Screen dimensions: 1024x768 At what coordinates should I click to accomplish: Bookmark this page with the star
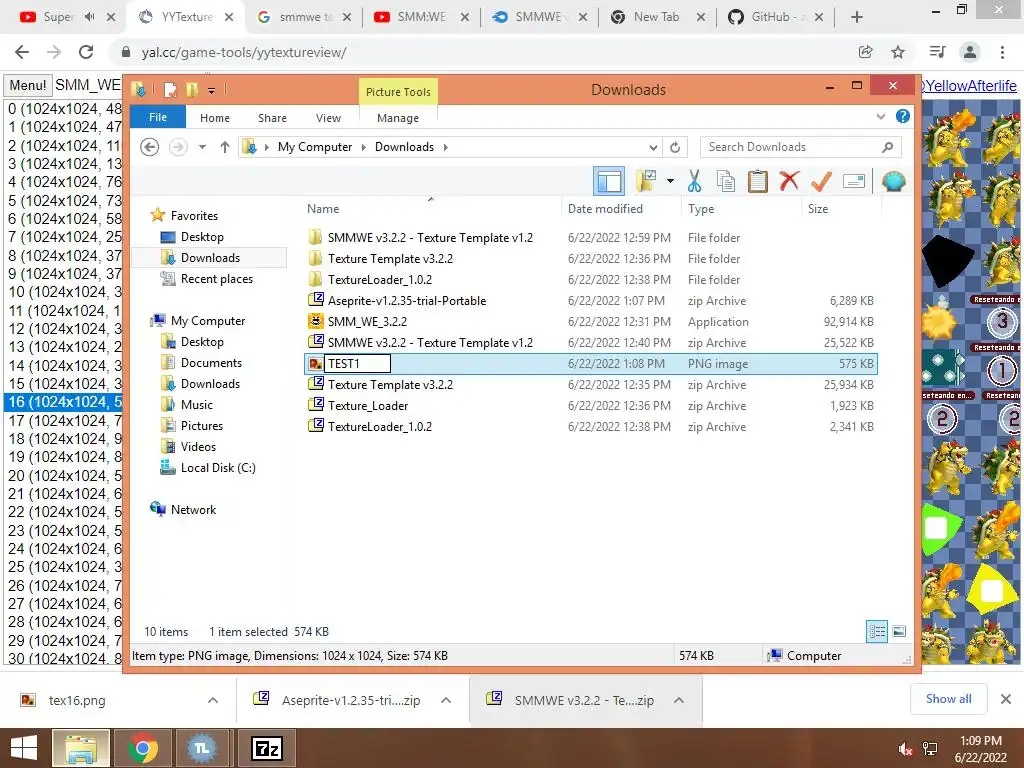pos(898,52)
